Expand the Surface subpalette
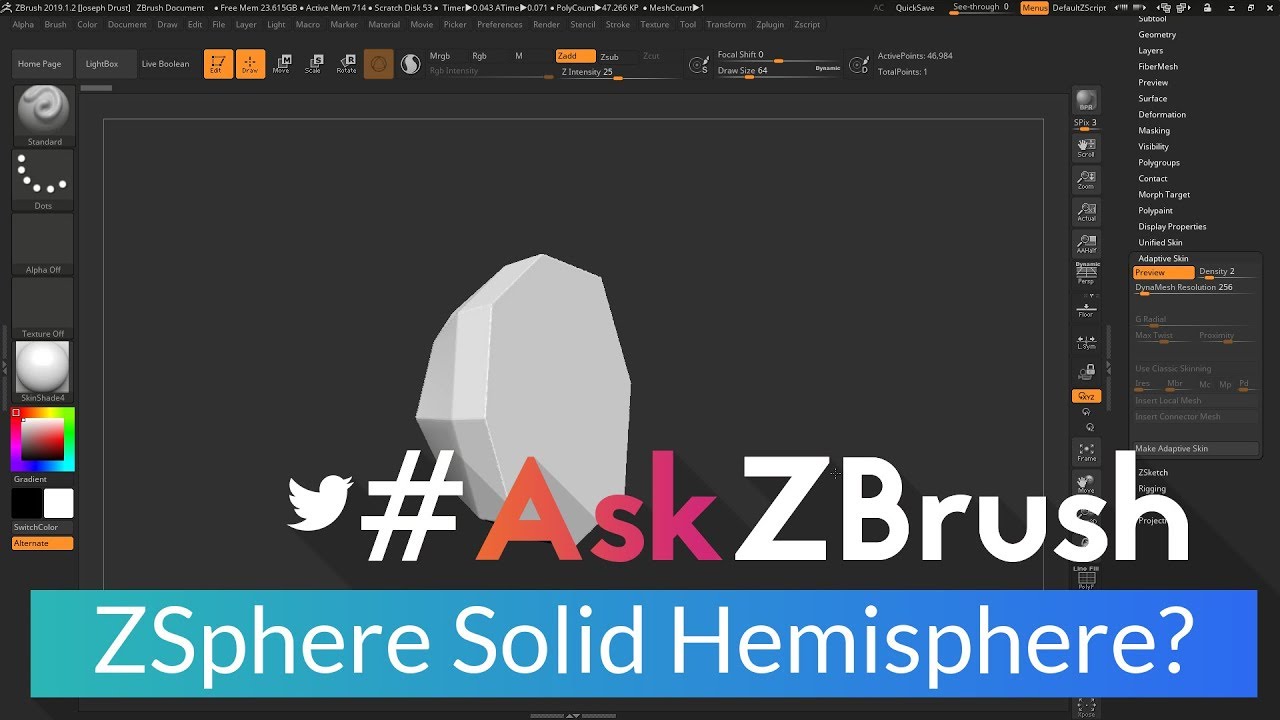The height and width of the screenshot is (720, 1280). 1153,98
